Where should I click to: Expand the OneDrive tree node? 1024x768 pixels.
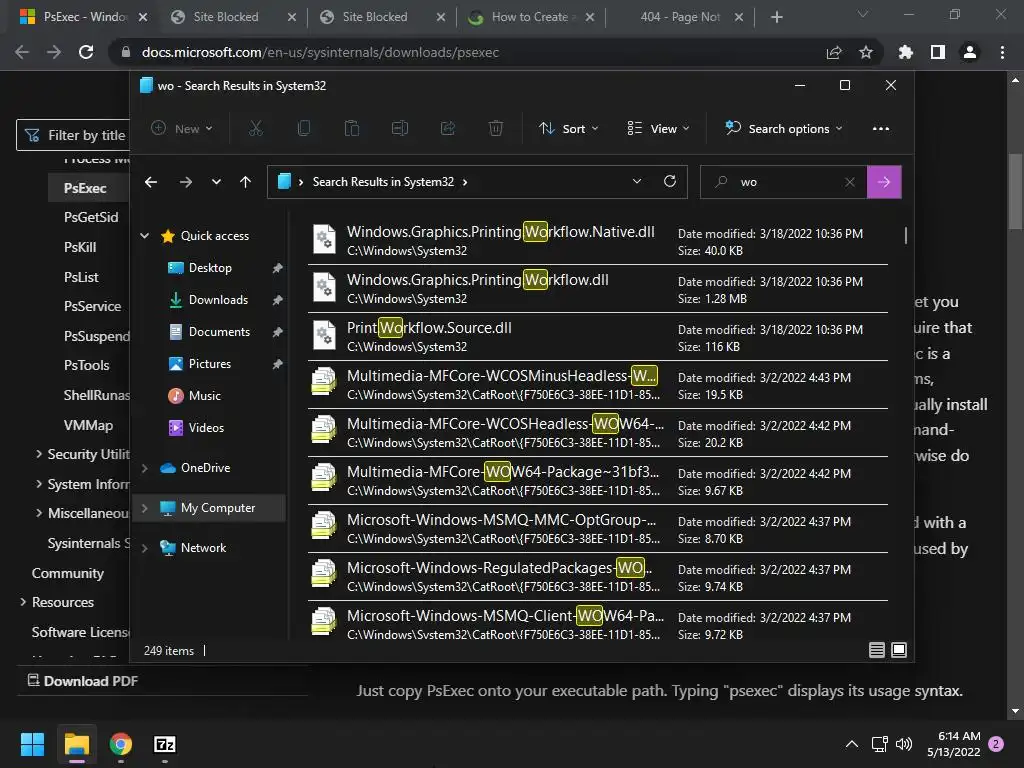point(144,468)
